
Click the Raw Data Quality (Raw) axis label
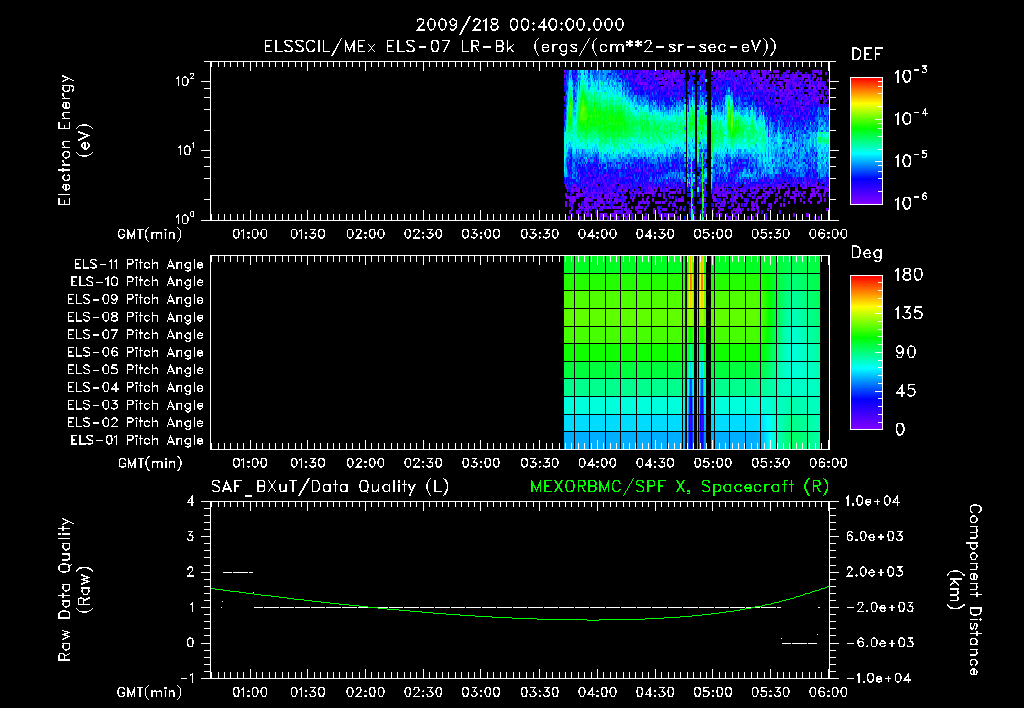click(74, 590)
